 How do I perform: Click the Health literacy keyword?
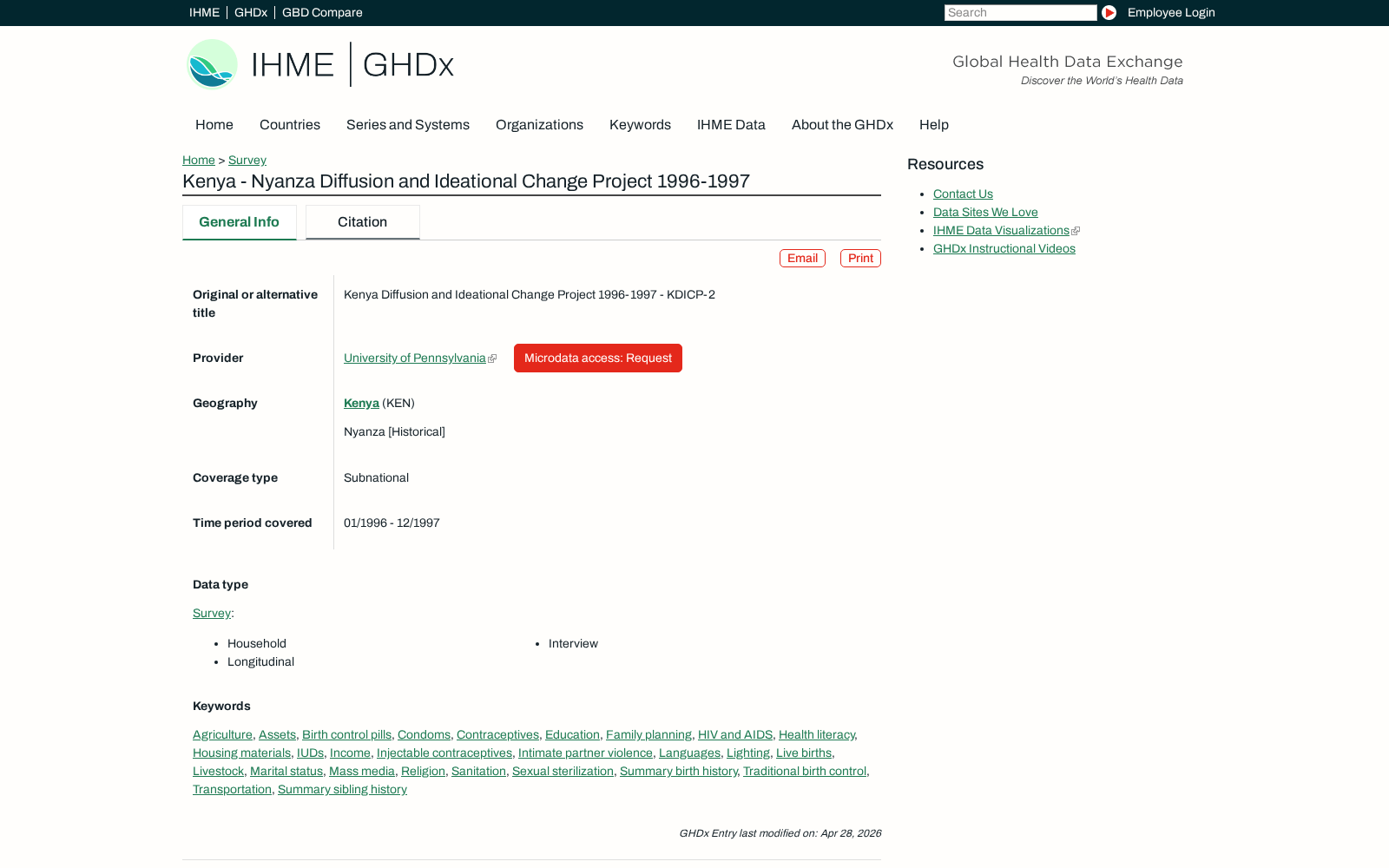point(817,734)
